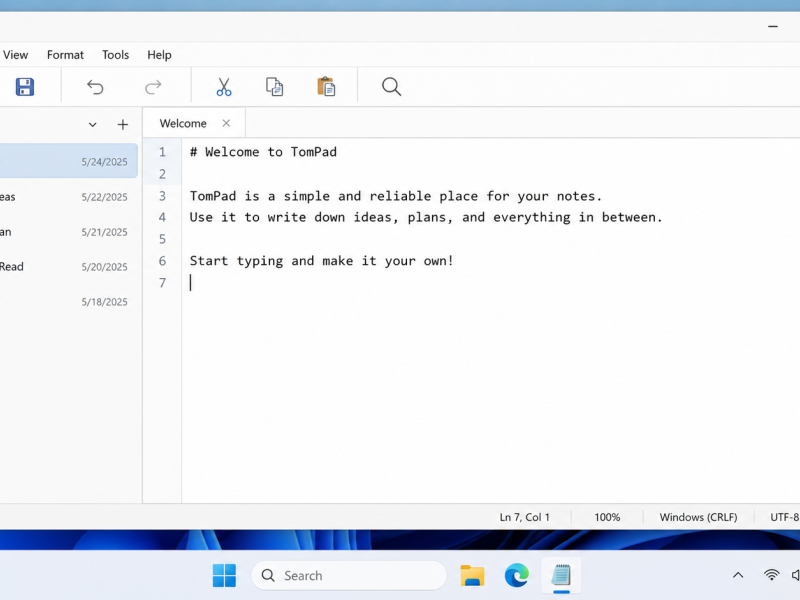Click the UTF-8 encoding indicator

click(785, 517)
